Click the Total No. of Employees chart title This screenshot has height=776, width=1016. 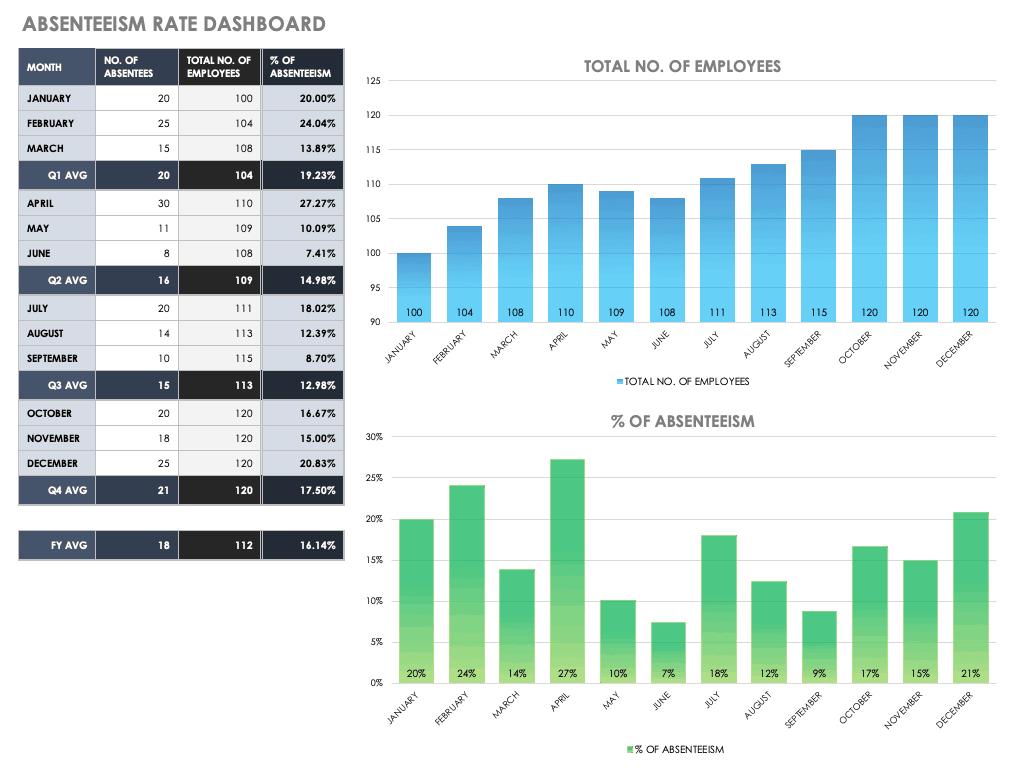[x=682, y=66]
